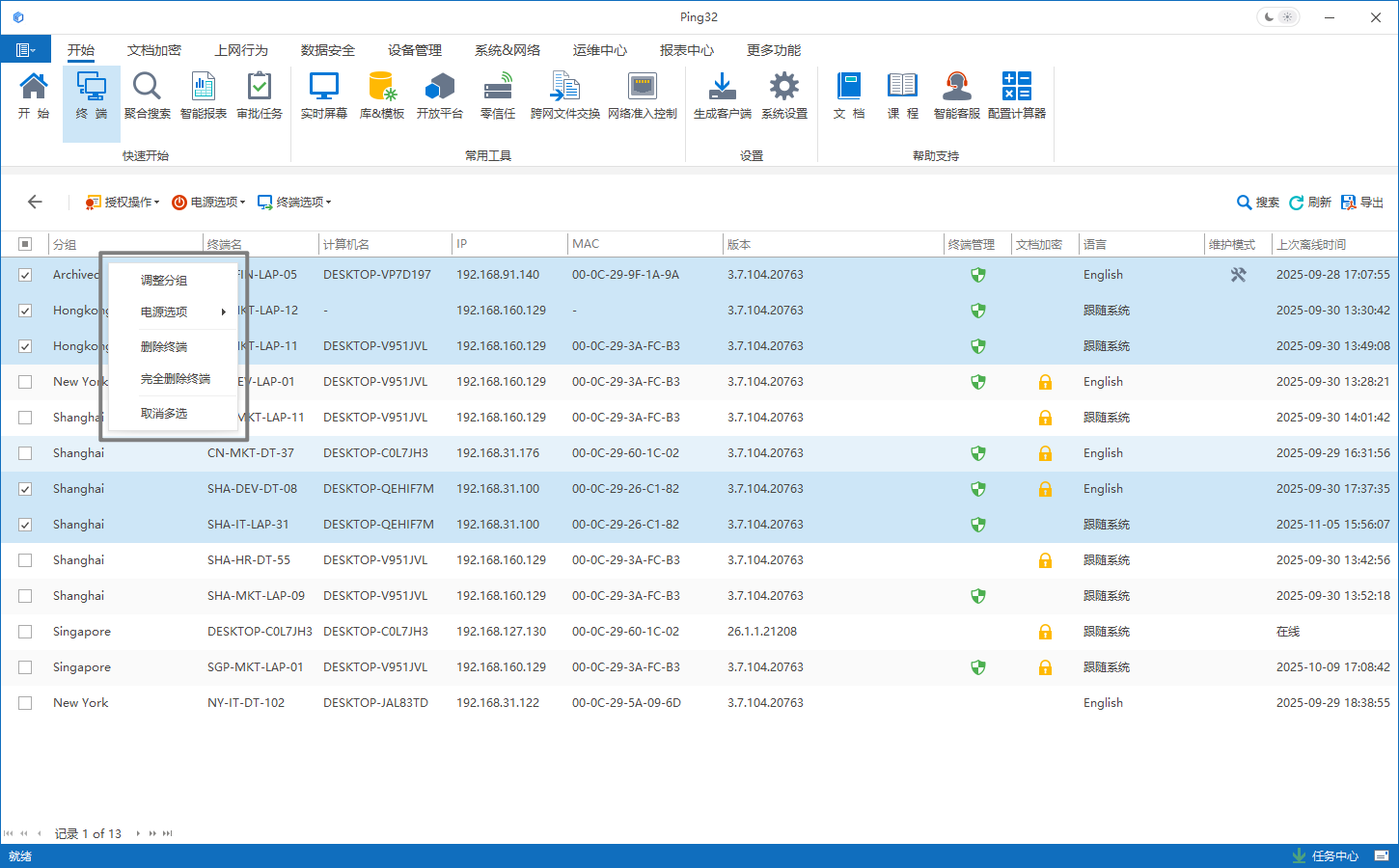Check the CN-MKT-DT-37 row checkbox
This screenshot has width=1399, height=868.
pos(25,453)
